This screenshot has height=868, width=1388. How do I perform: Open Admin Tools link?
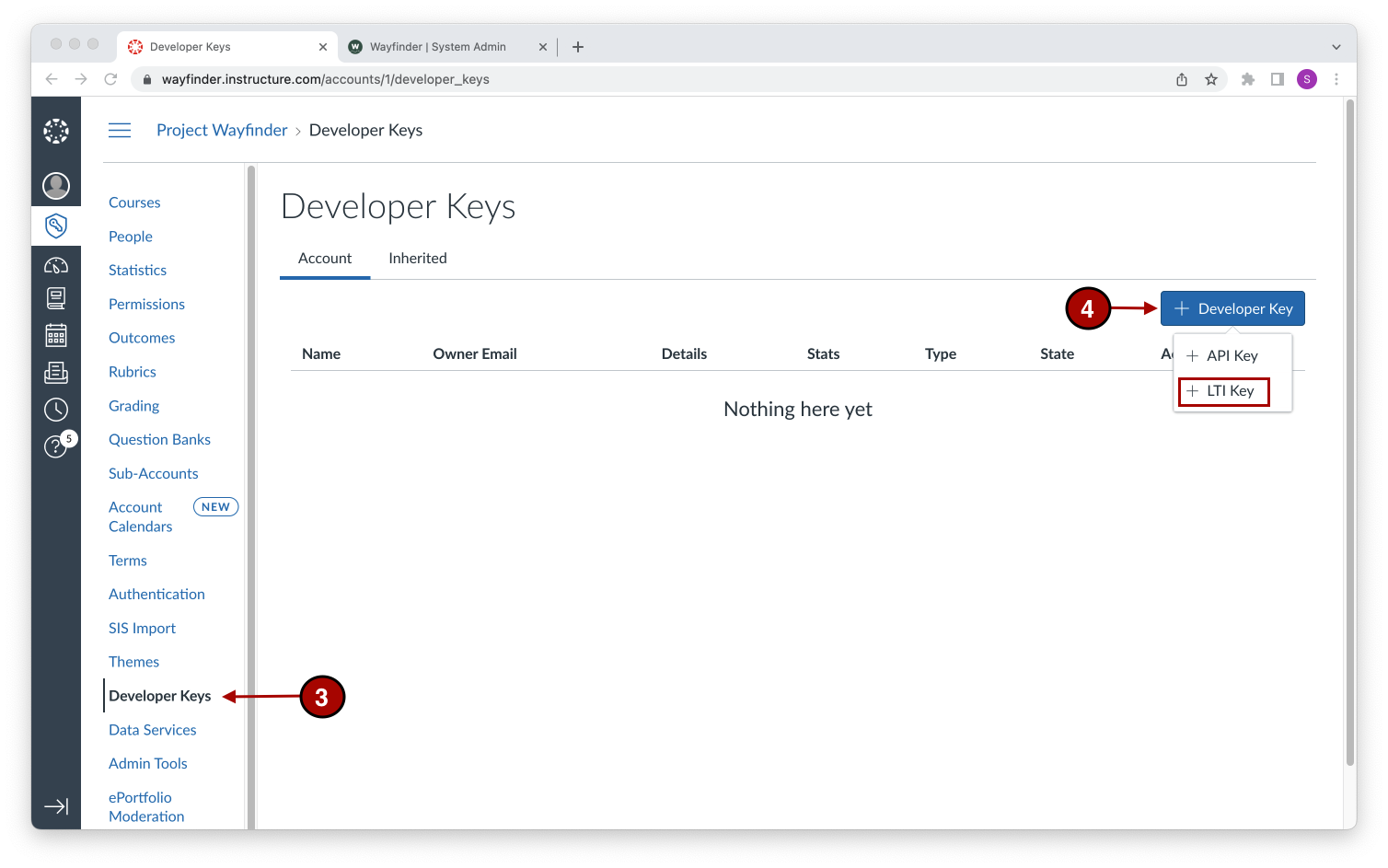(x=148, y=764)
